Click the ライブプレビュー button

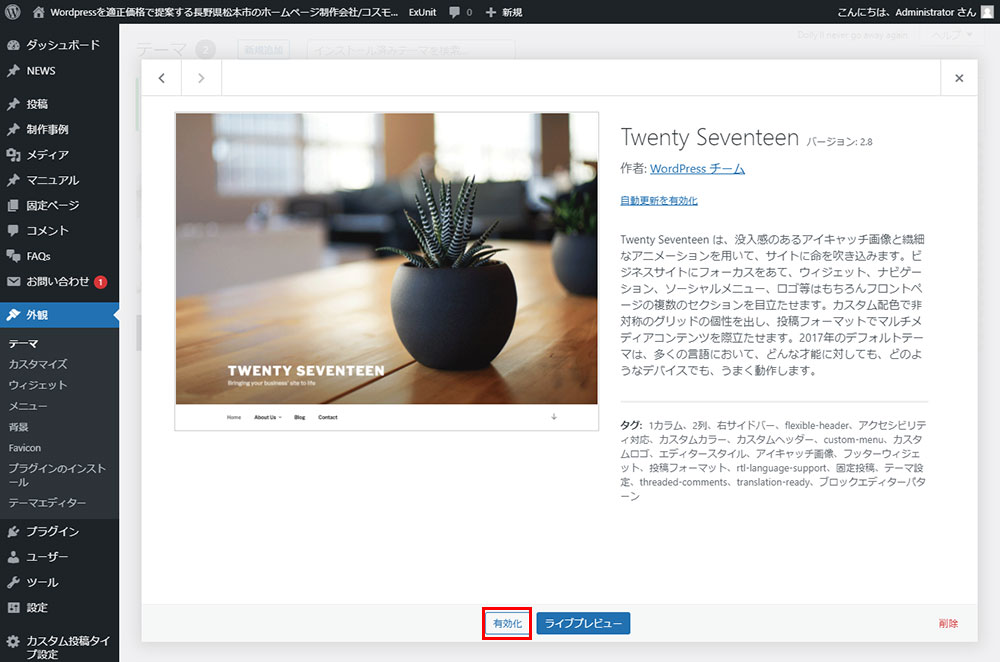coord(583,624)
